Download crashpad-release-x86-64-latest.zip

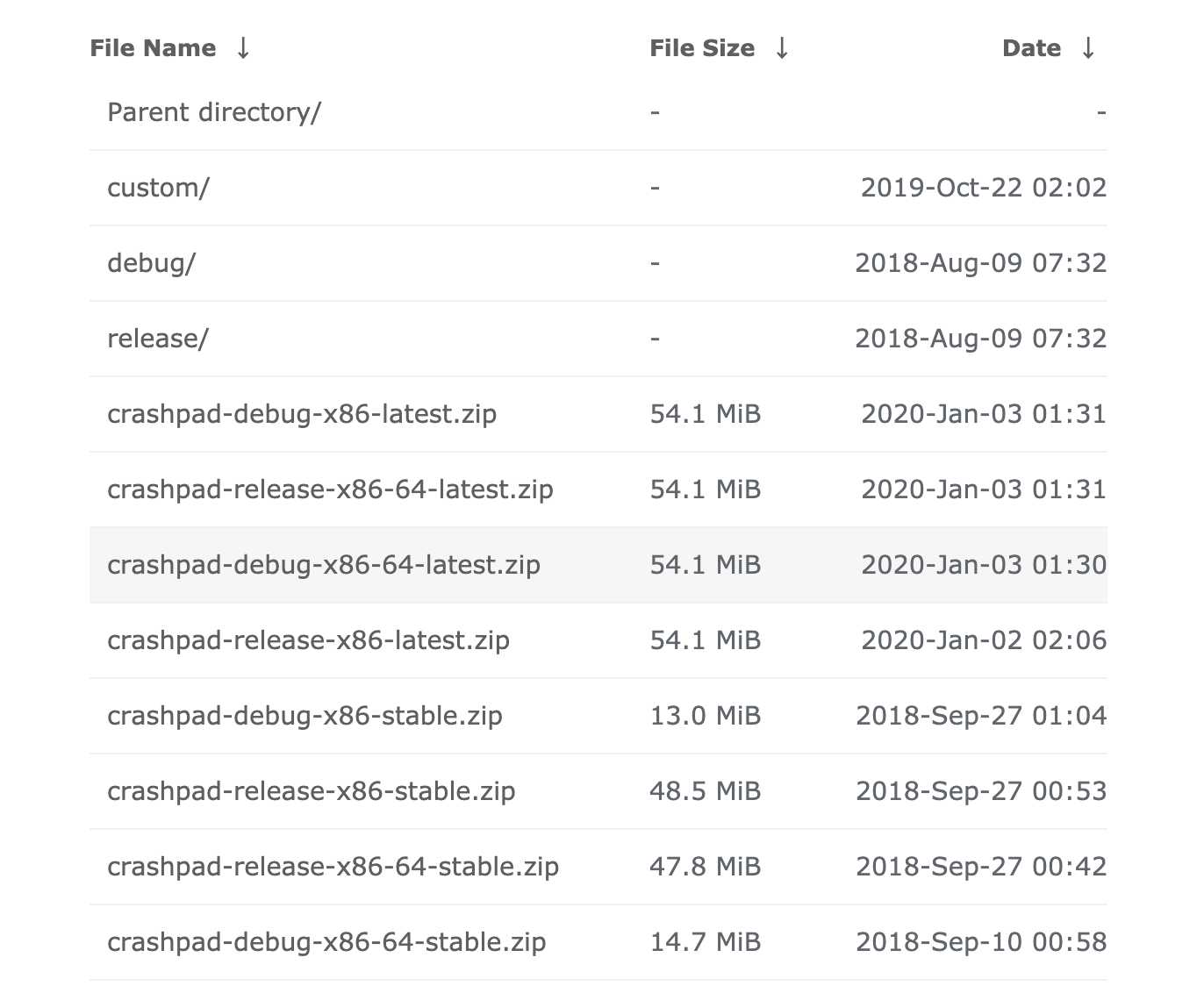click(x=330, y=489)
